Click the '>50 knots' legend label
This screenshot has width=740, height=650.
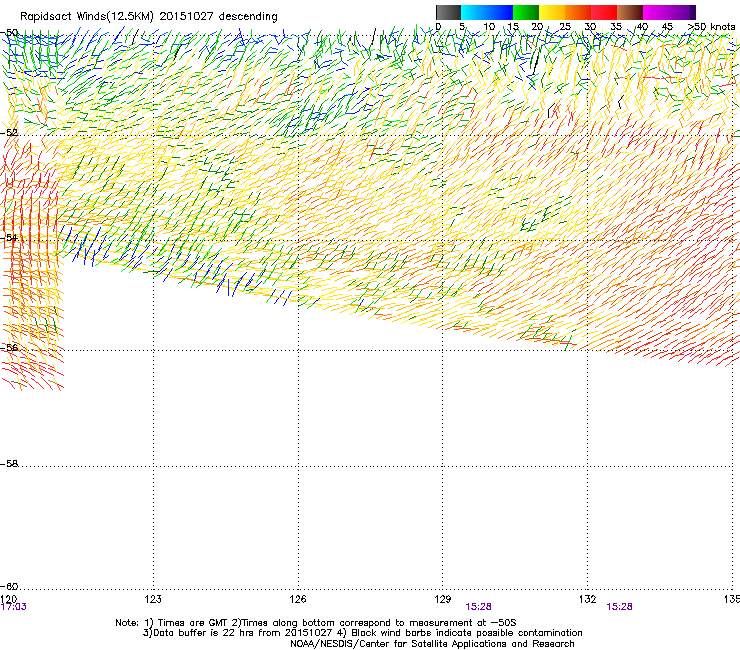pyautogui.click(x=711, y=26)
